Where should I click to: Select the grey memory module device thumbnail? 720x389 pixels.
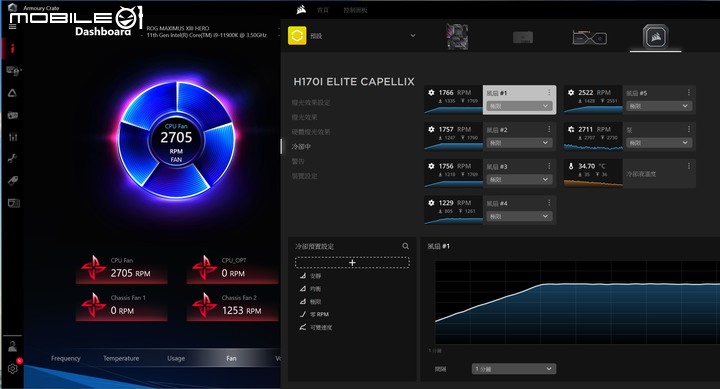pos(523,37)
